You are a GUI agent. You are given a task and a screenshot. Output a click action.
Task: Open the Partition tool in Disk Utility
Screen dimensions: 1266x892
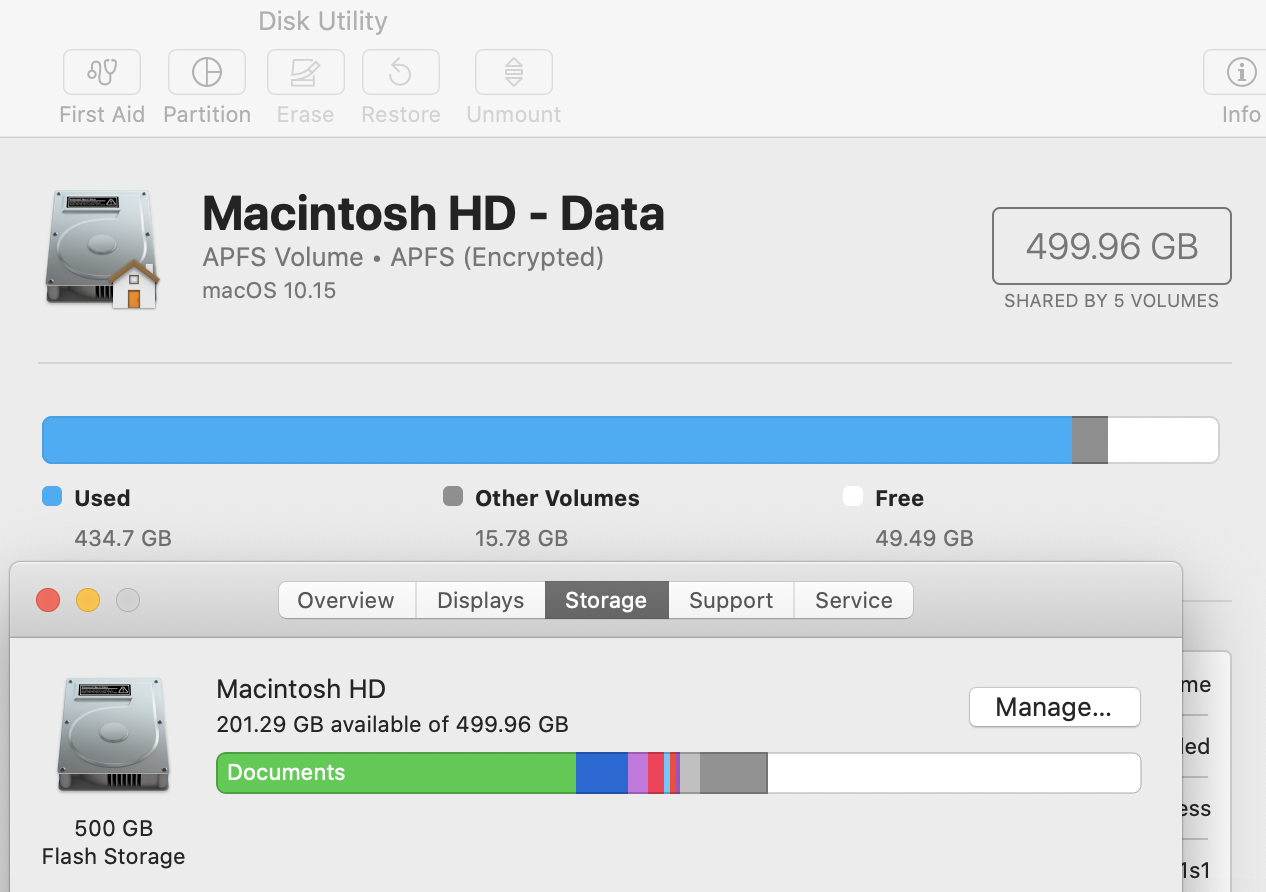coord(207,72)
